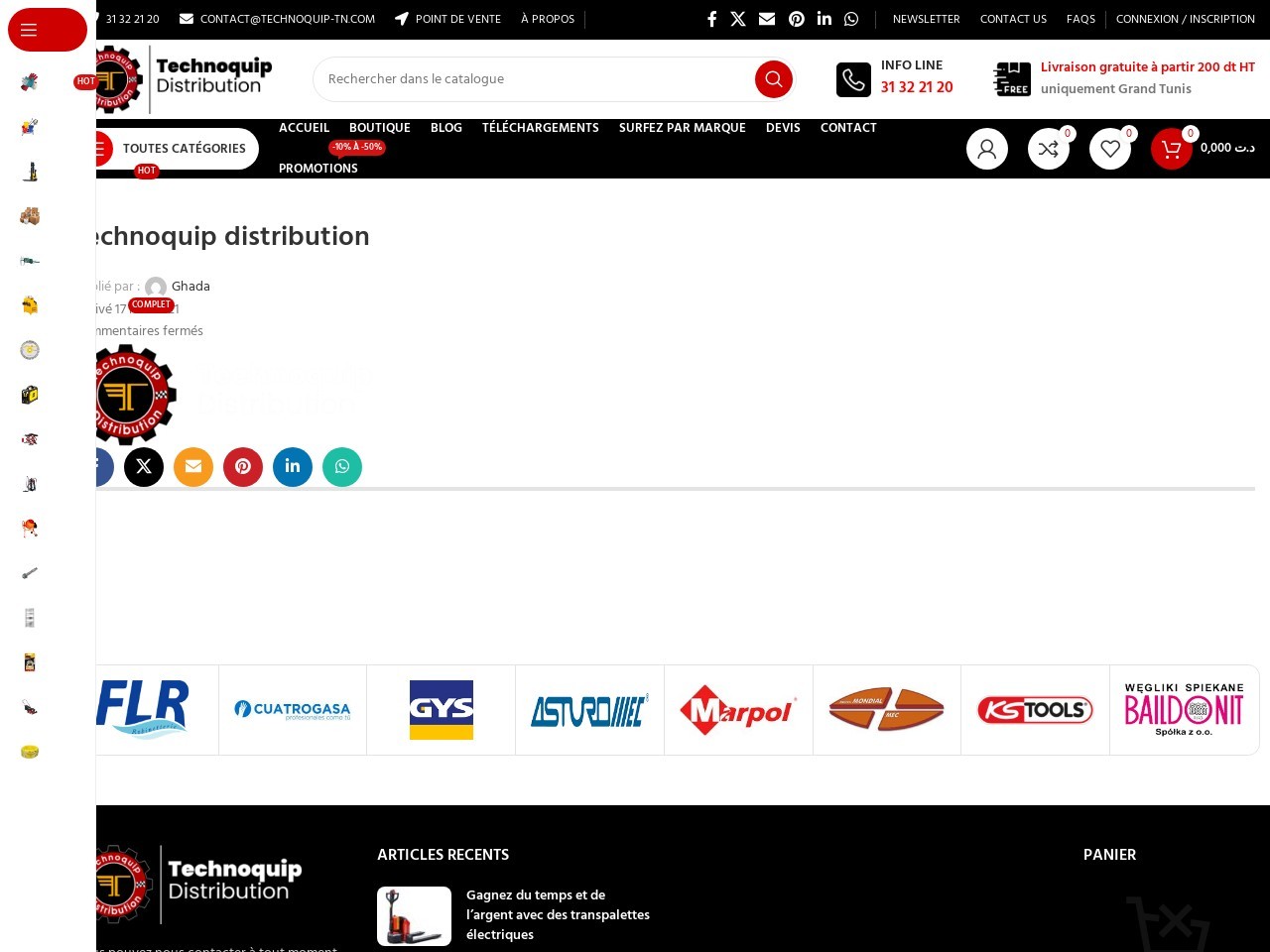Select the work gloves category icon
Screen dimensions: 1270x952
(30, 82)
